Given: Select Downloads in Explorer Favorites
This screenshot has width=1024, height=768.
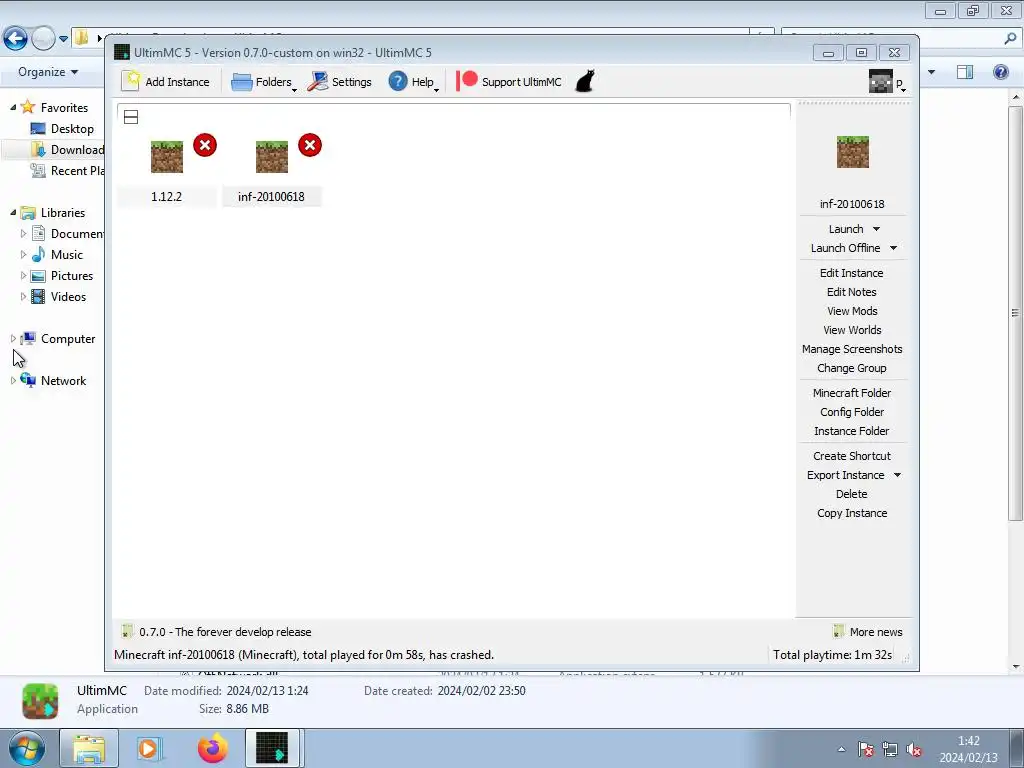Looking at the screenshot, I should click(67, 150).
